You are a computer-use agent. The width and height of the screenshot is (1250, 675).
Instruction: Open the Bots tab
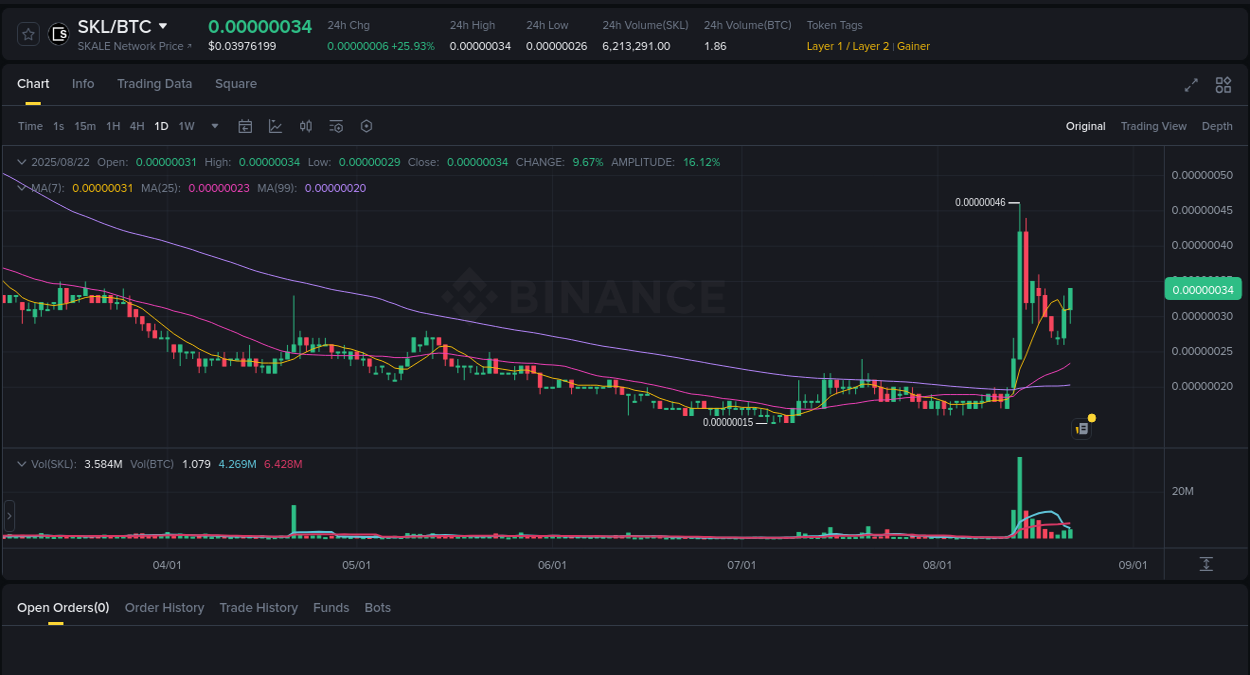tap(378, 608)
